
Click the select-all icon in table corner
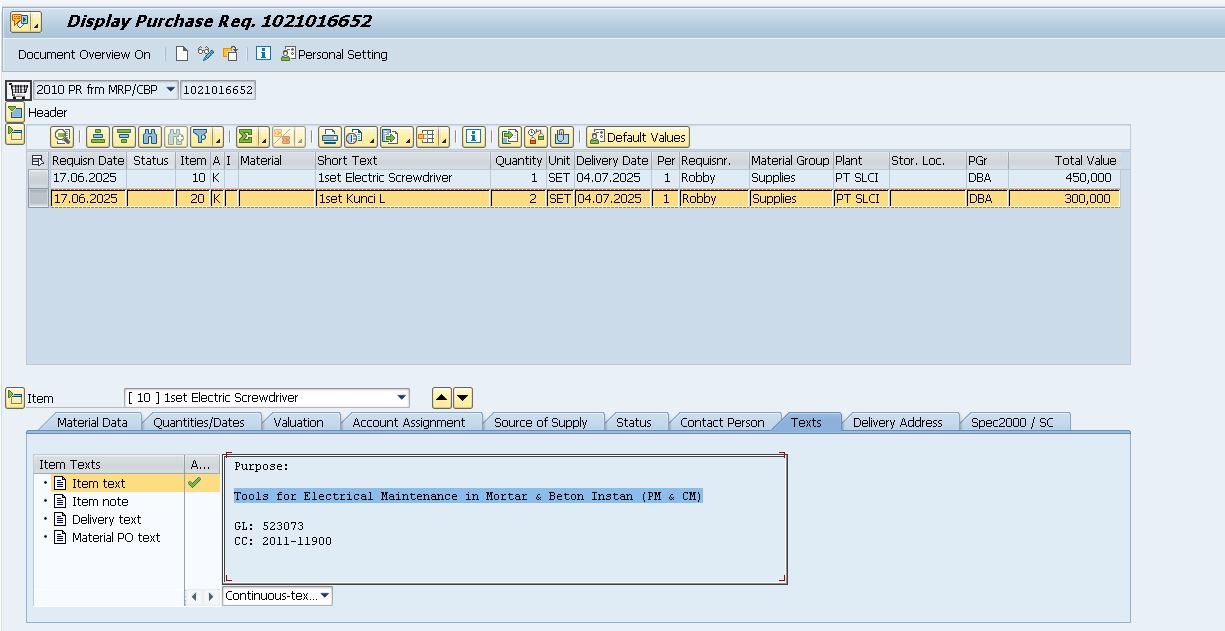[38, 160]
